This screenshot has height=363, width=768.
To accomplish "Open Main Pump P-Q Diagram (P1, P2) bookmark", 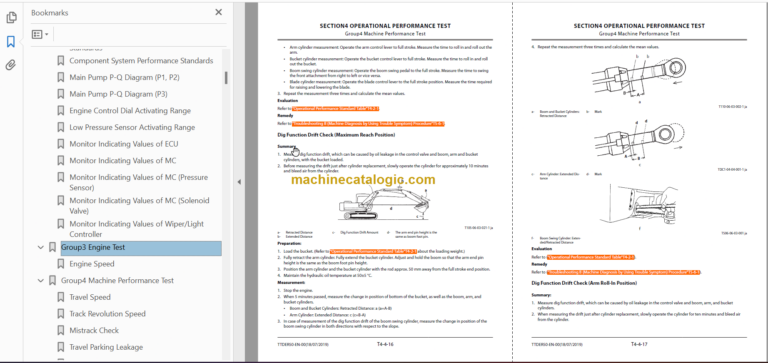I will [x=124, y=77].
